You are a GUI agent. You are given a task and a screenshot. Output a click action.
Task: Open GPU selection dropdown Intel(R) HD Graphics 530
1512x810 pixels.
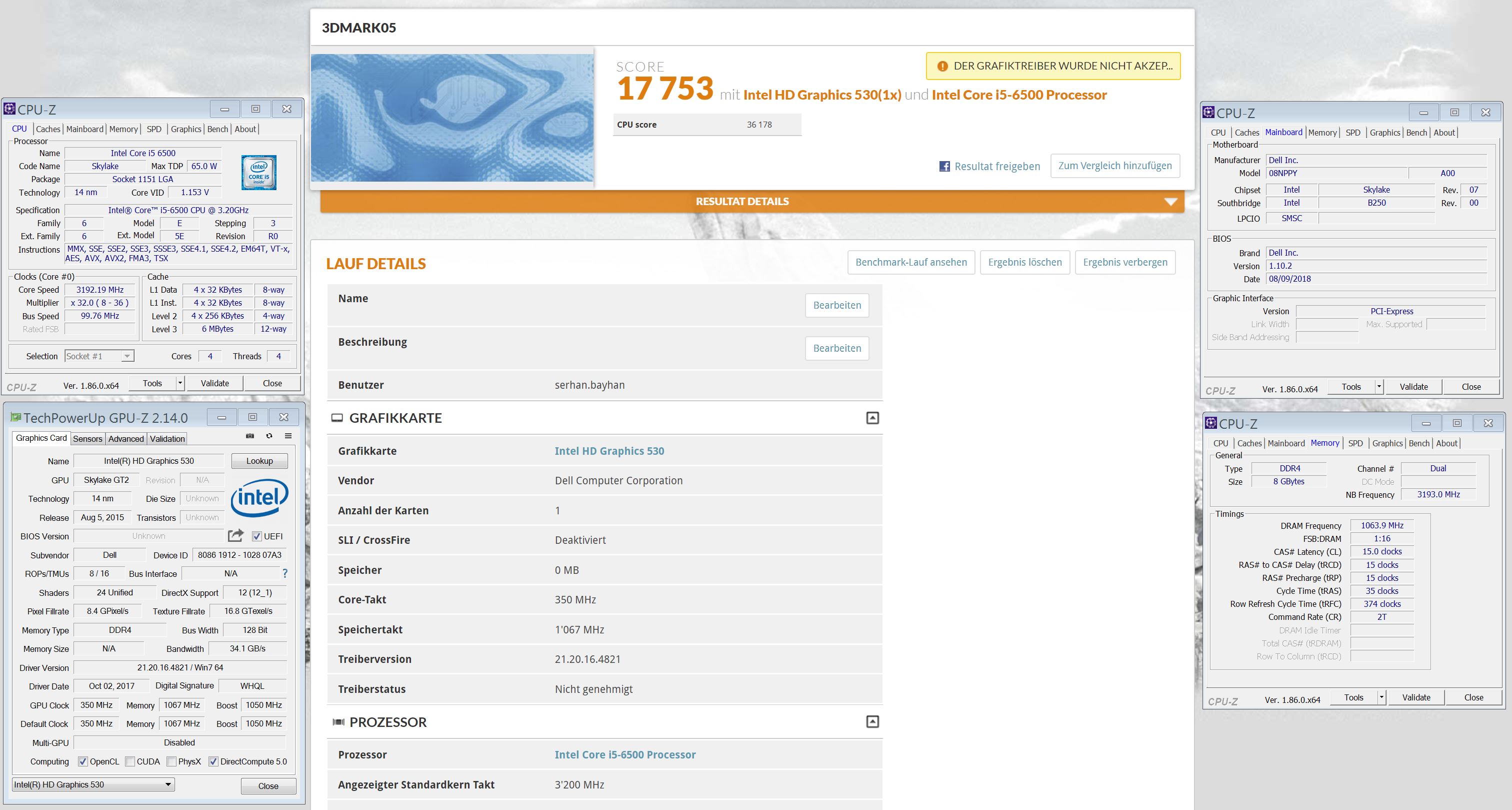(x=93, y=785)
